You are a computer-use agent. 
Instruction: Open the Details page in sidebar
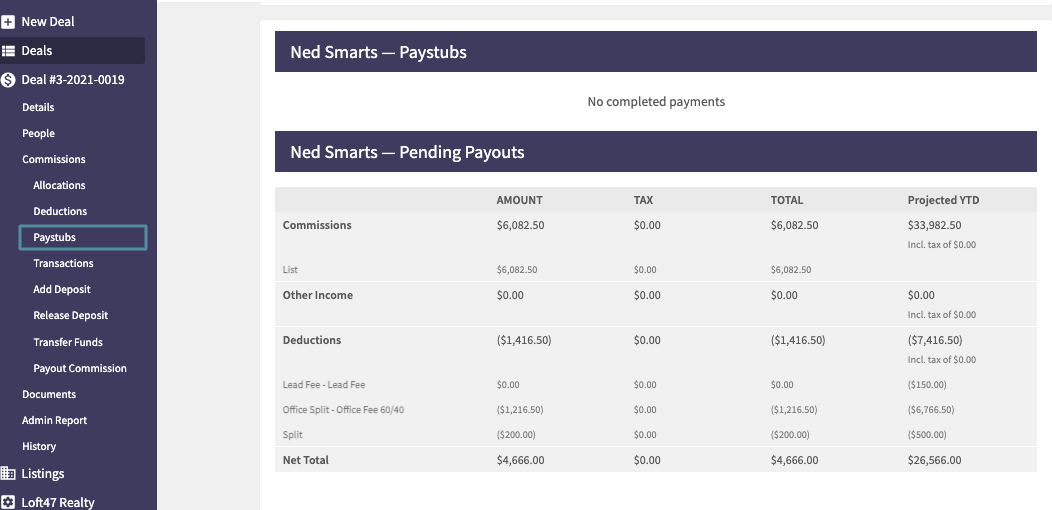tap(38, 107)
